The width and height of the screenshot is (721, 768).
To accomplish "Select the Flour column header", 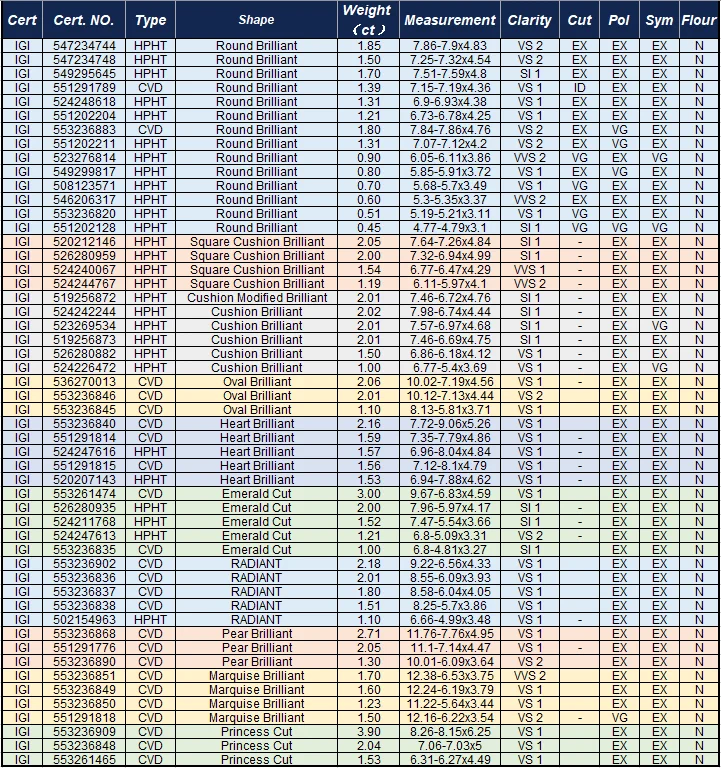I will click(x=699, y=20).
